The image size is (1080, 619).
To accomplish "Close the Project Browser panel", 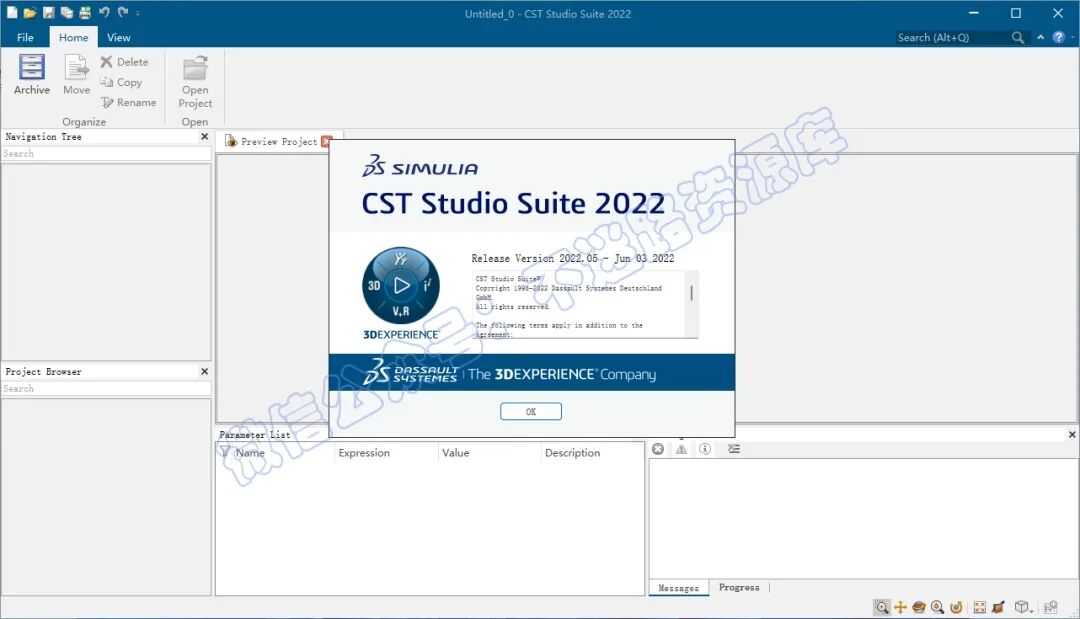I will point(205,371).
